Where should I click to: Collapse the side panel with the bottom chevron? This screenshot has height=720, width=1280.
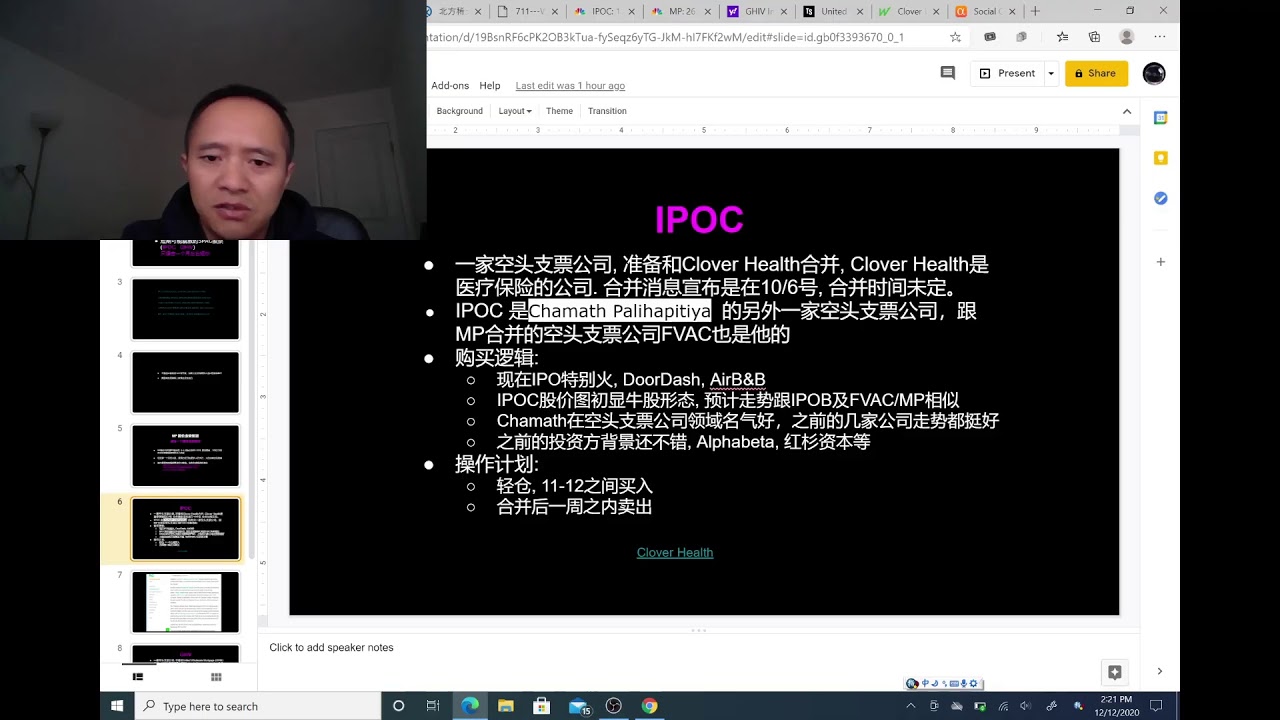point(1160,671)
